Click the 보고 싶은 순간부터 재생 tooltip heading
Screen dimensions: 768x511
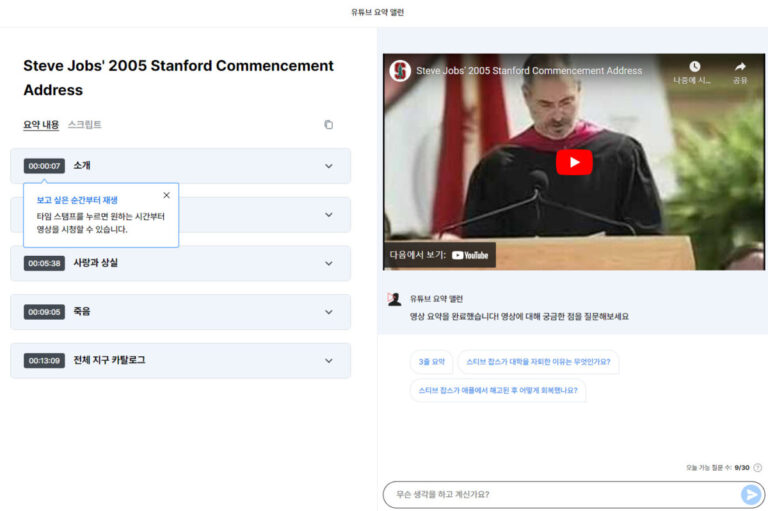click(x=77, y=200)
